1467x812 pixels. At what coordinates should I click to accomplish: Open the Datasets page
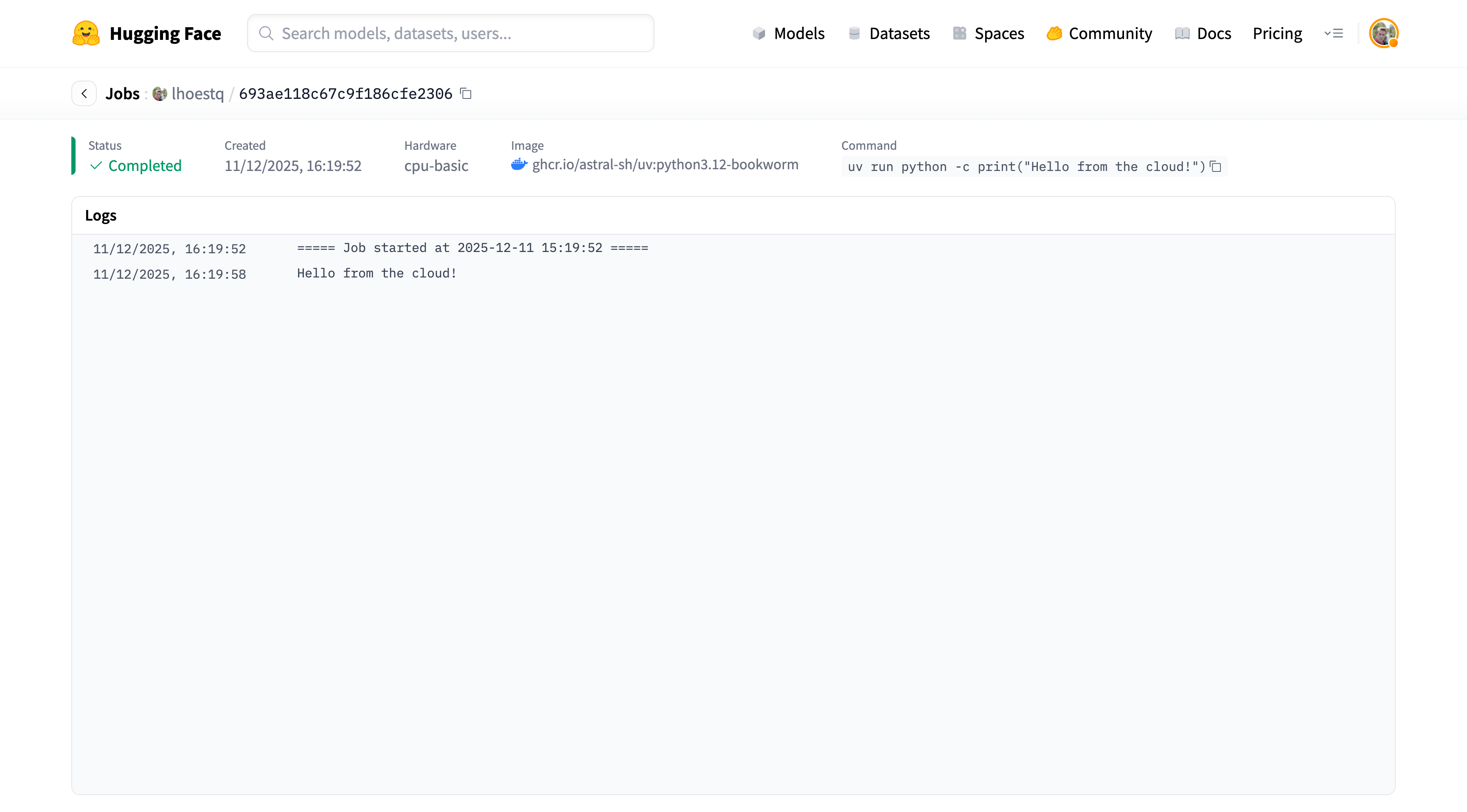pos(889,33)
